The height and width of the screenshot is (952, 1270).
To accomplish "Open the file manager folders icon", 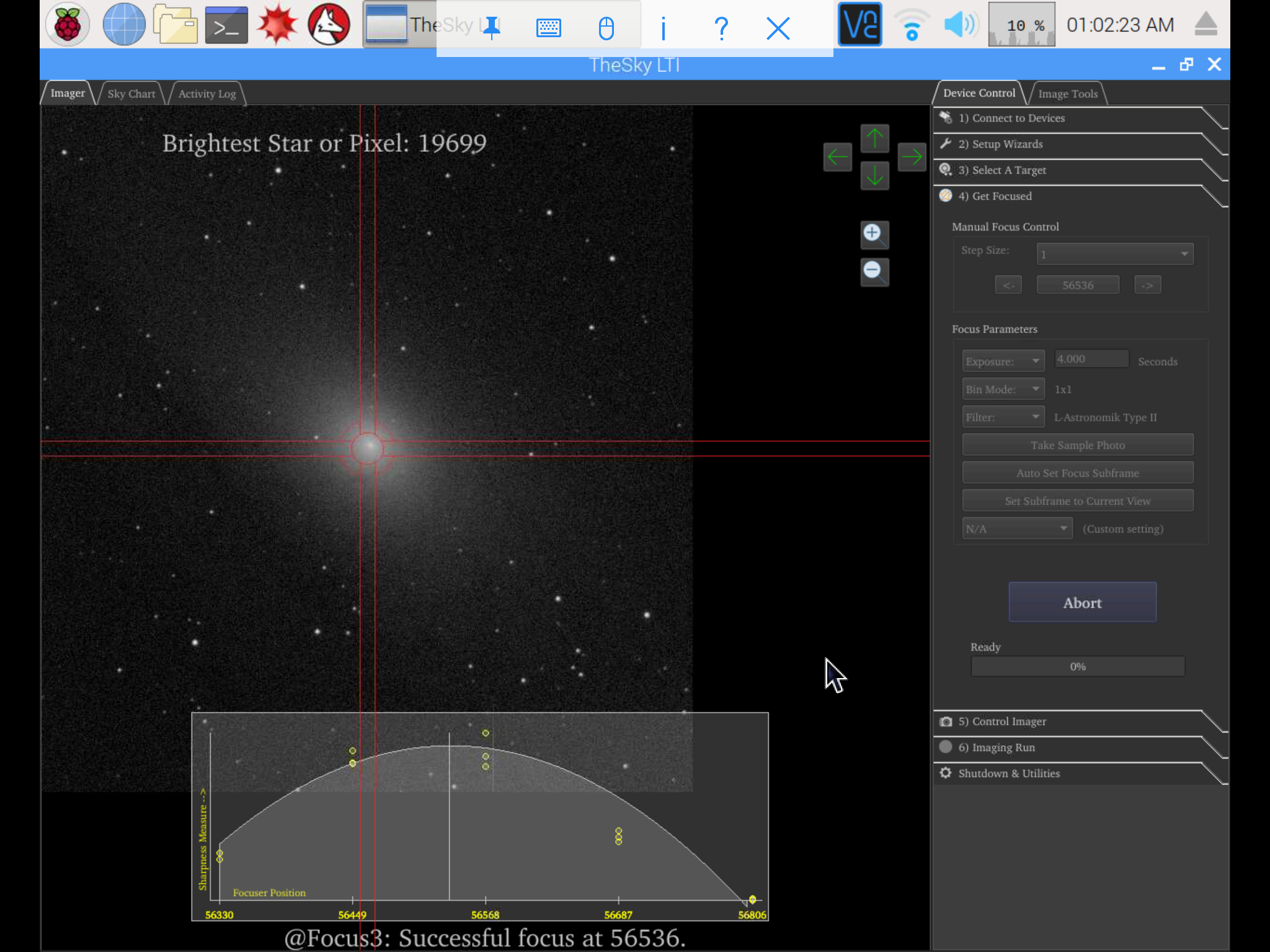I will (x=175, y=25).
